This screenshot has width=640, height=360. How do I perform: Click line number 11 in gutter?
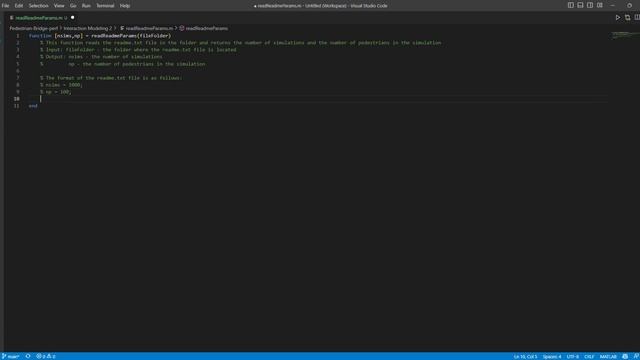tap(16, 106)
